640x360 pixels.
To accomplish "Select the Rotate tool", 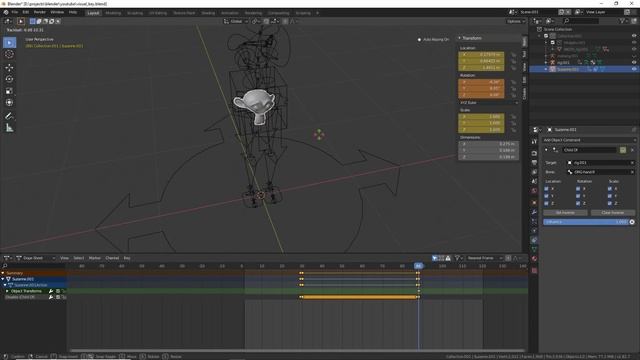I will [x=9, y=79].
